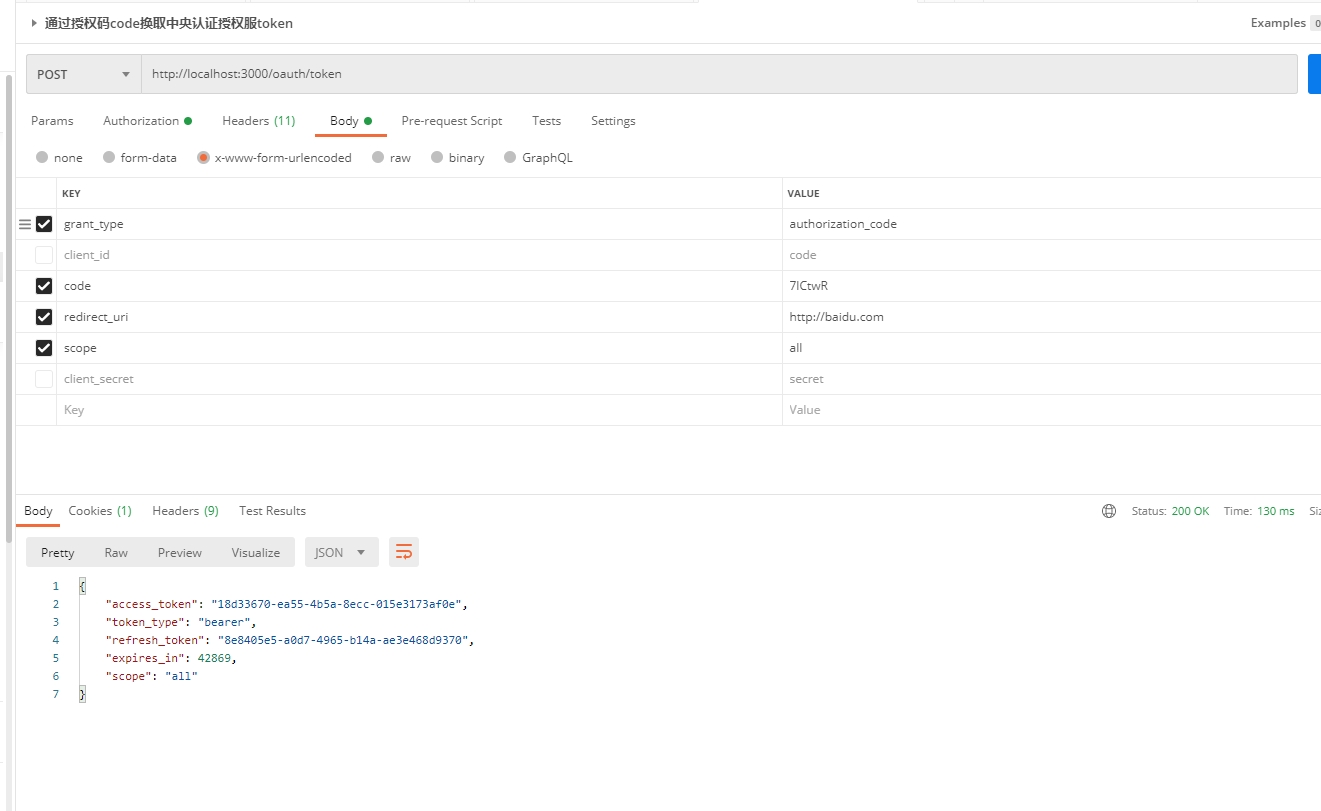Expand the request title disclosure triangle
1321x811 pixels.
[x=34, y=23]
